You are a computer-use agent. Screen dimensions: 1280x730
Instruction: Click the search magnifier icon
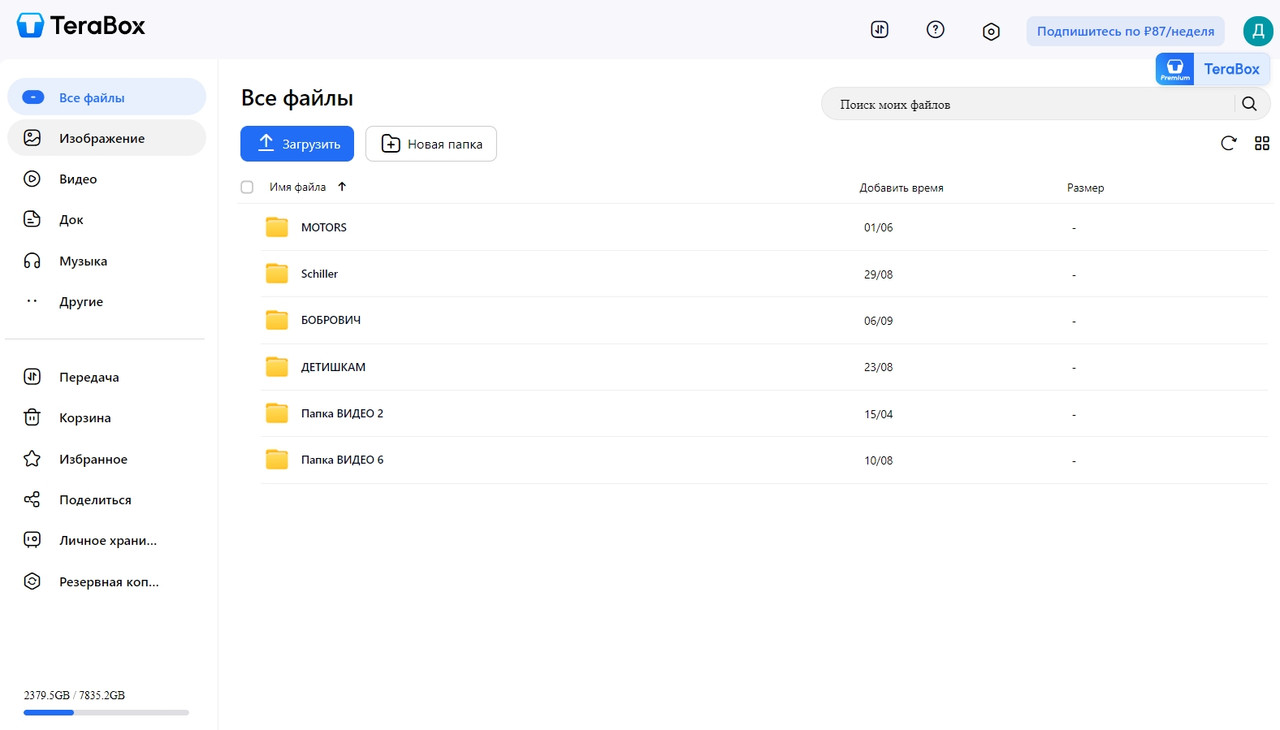tap(1249, 104)
